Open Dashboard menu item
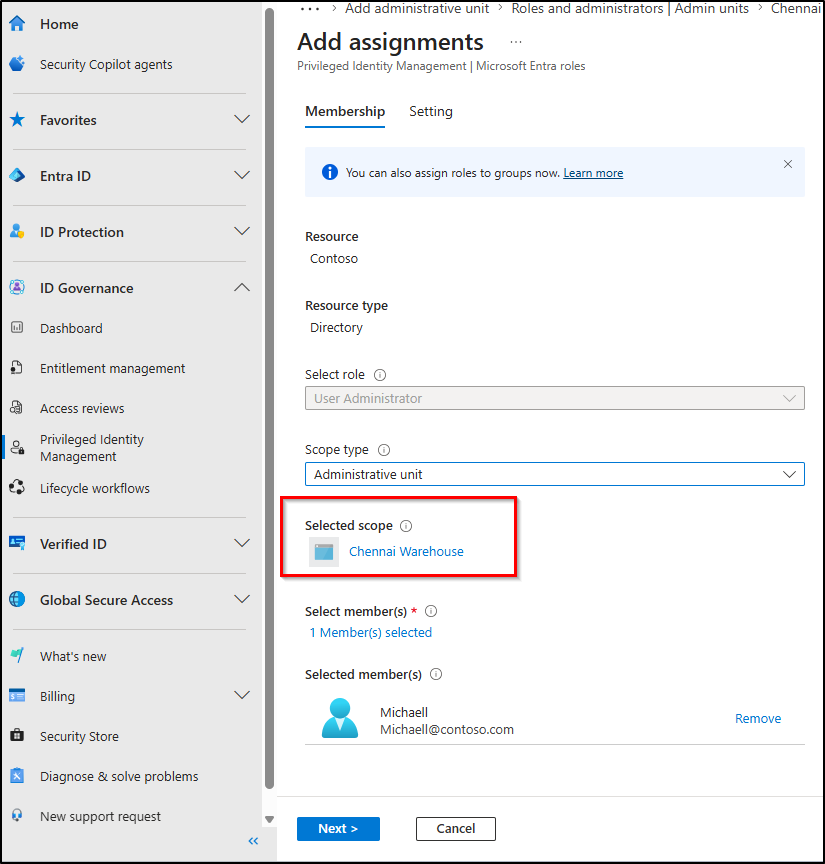Viewport: 825px width, 864px height. (x=71, y=328)
